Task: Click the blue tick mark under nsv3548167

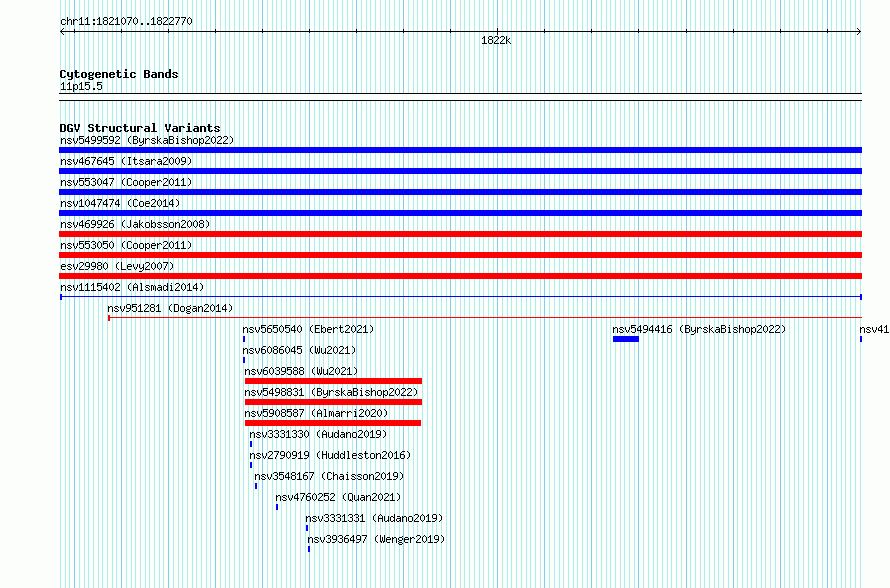Action: click(x=256, y=486)
